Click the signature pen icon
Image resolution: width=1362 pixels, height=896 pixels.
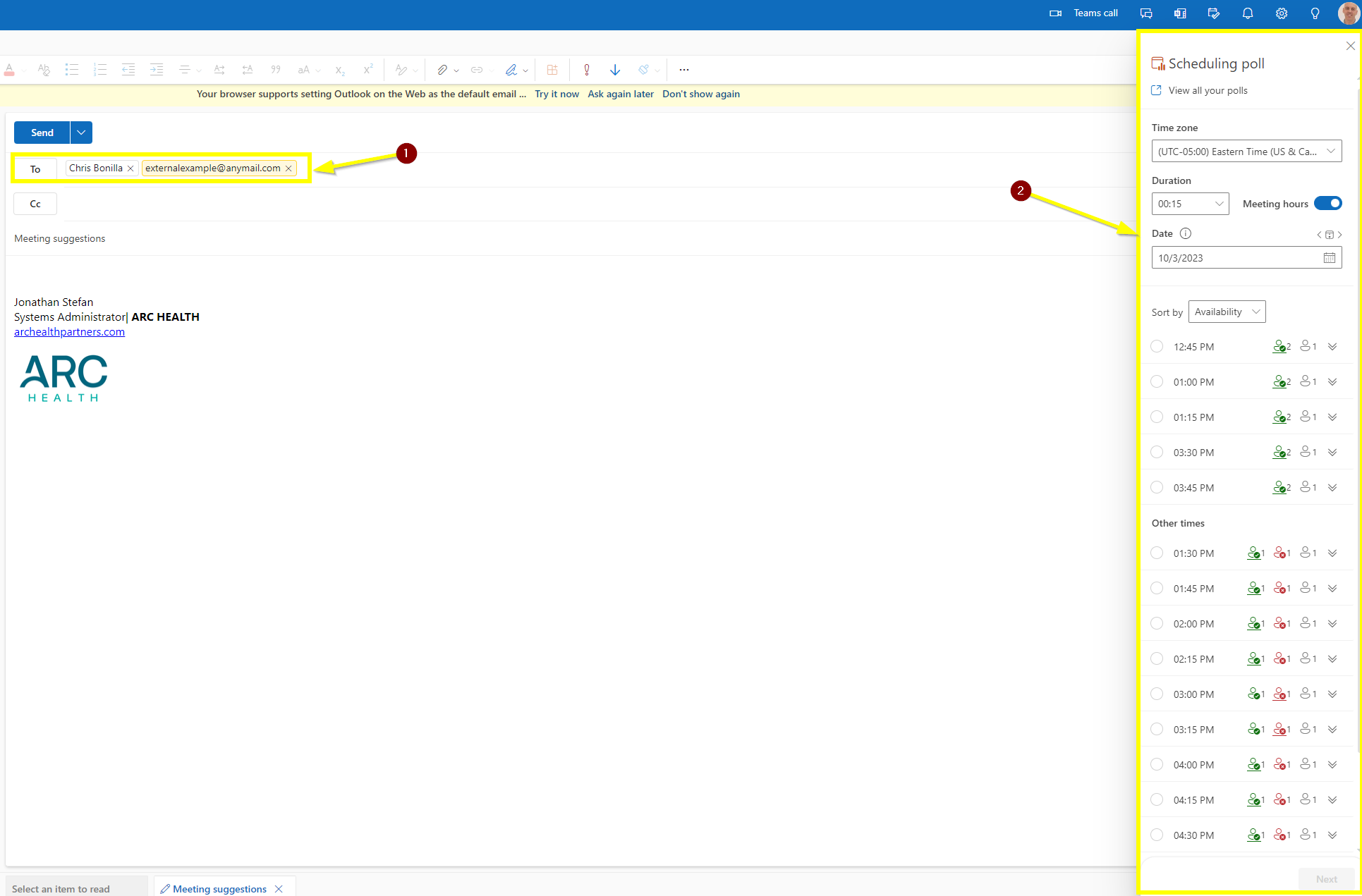click(511, 70)
